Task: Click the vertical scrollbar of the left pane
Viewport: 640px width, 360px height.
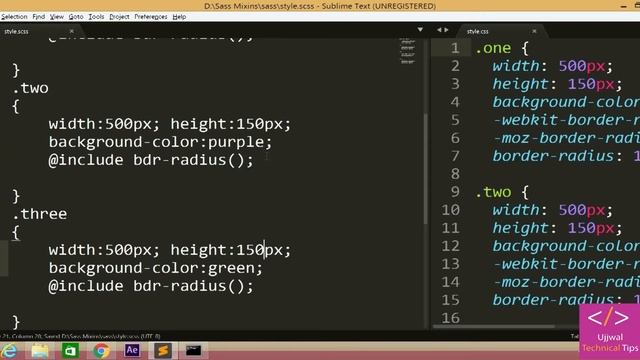Action: coord(426,168)
